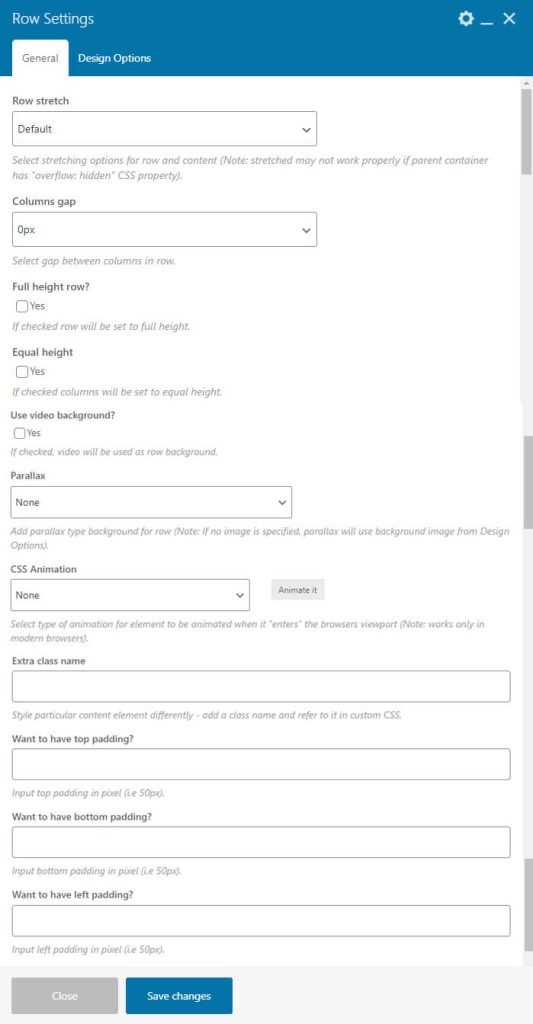Click the Animate it button

pyautogui.click(x=298, y=590)
